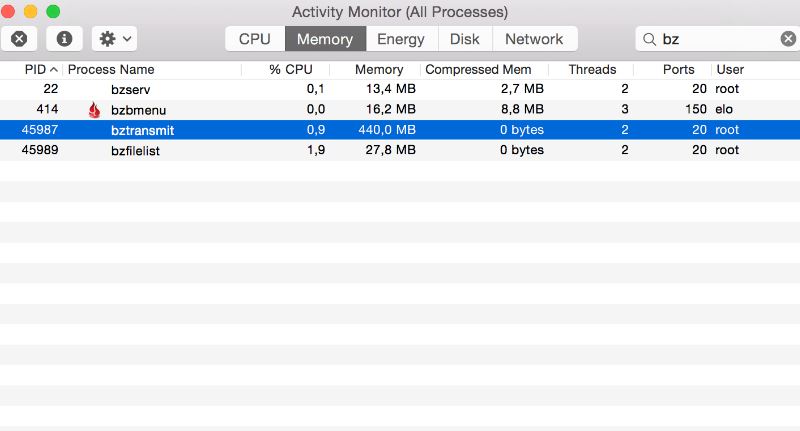The height and width of the screenshot is (431, 800).
Task: Open the Network tab
Action: 534,39
